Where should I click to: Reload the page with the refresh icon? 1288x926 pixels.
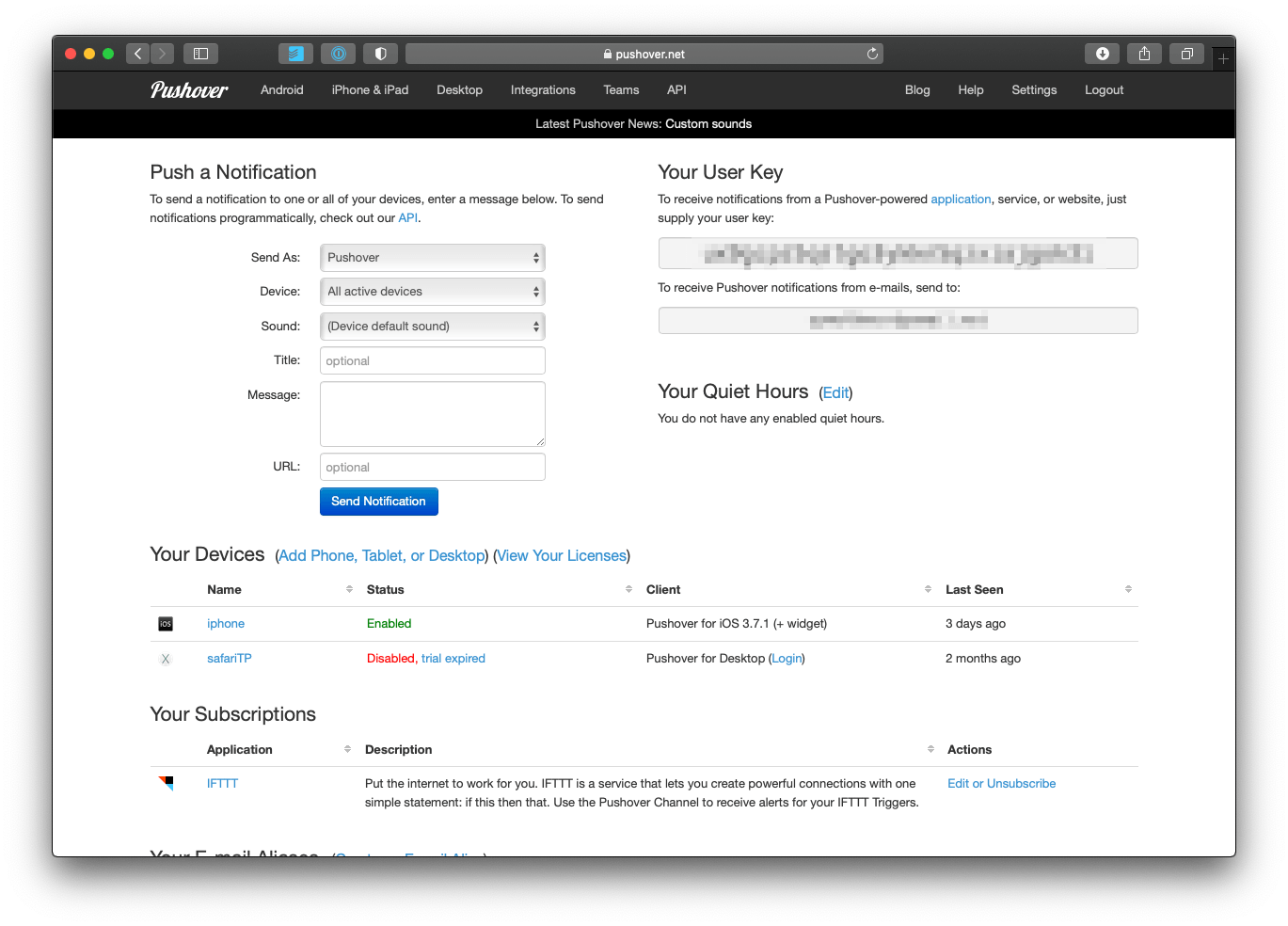click(872, 54)
